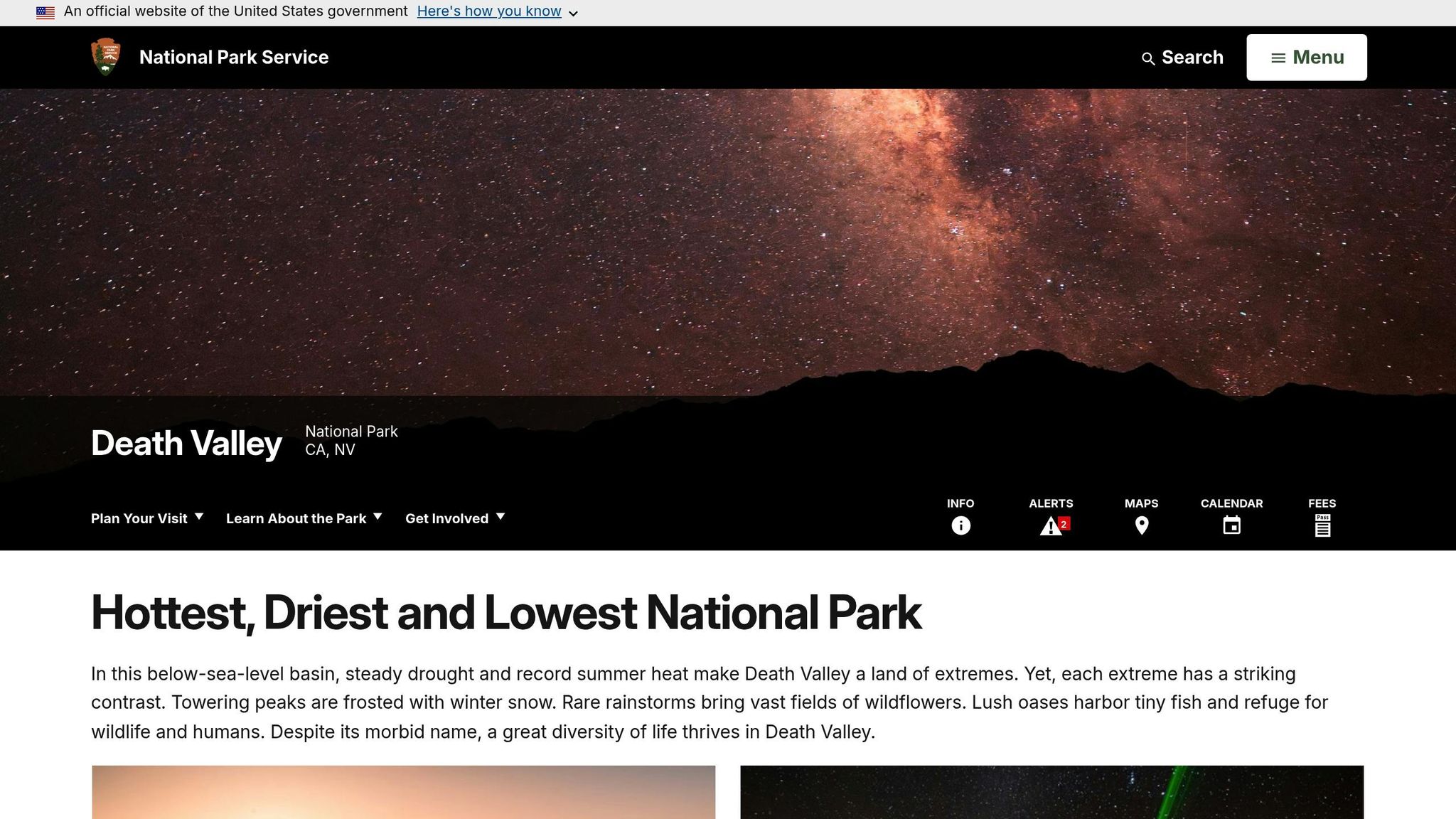Open the sunset photo thumbnail
Screen dimensions: 1456x819
click(404, 792)
